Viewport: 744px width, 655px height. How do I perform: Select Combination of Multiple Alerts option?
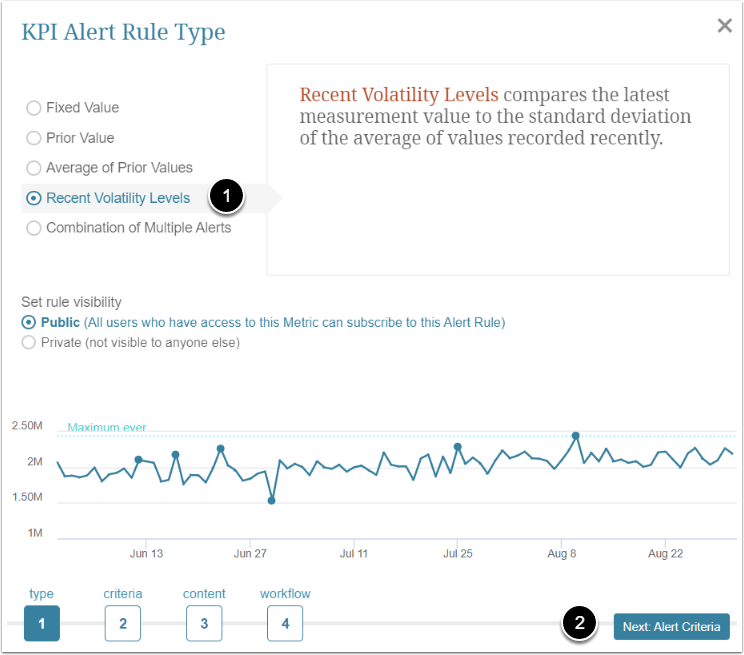34,228
